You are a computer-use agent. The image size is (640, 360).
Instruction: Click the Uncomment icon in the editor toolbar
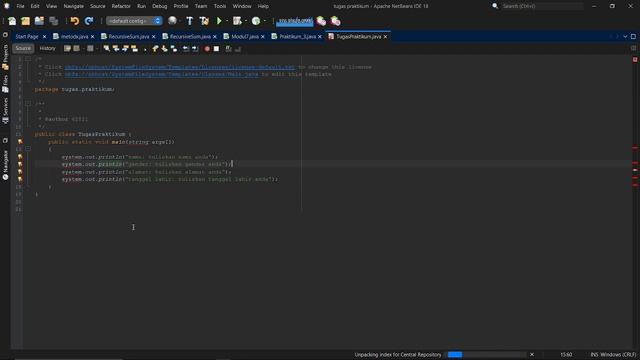(238, 49)
